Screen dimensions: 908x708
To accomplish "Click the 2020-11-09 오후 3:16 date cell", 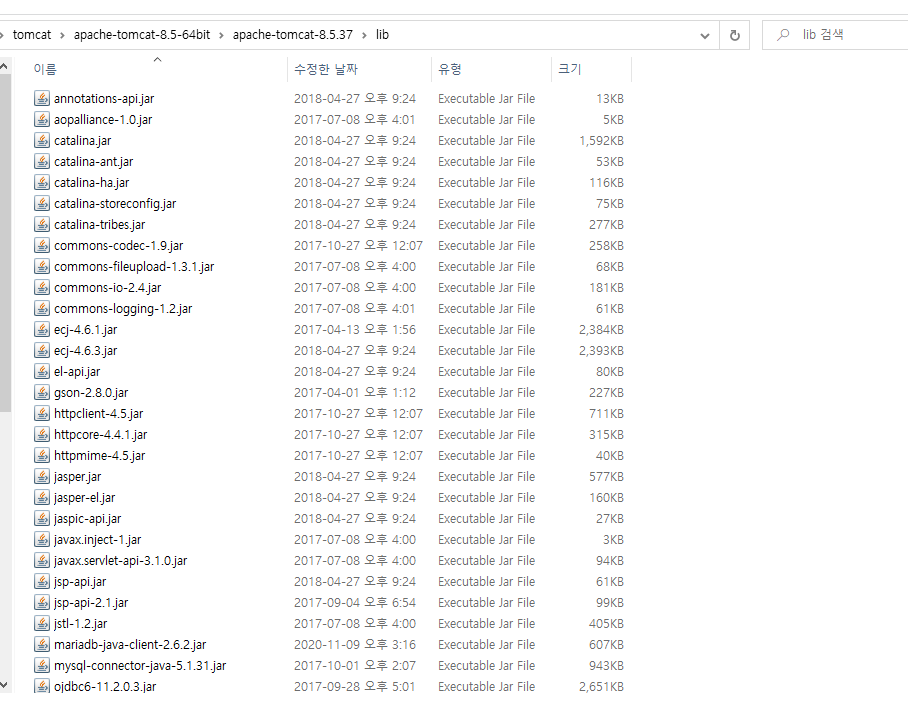I will [354, 644].
